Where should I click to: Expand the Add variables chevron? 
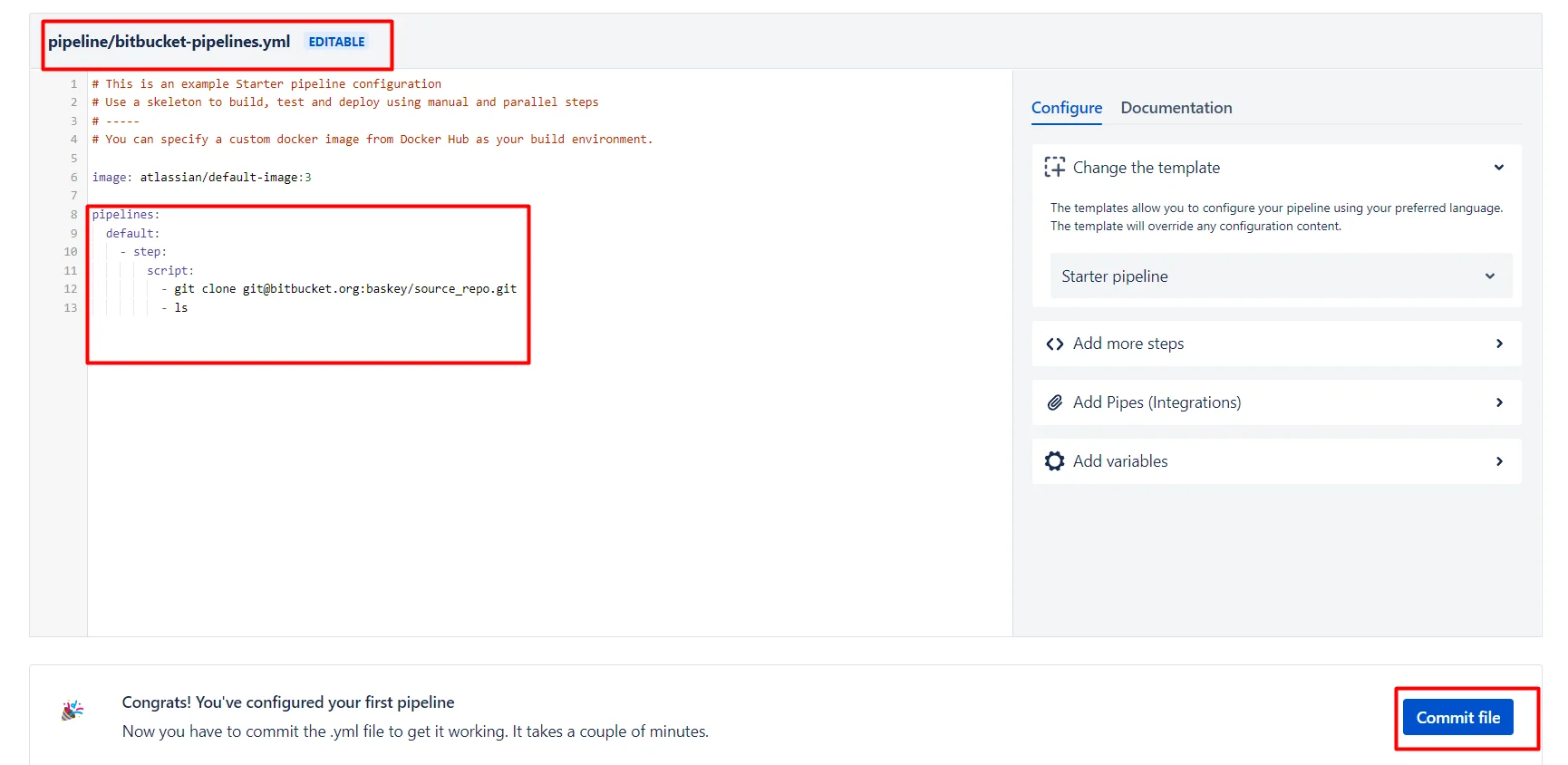(1499, 461)
